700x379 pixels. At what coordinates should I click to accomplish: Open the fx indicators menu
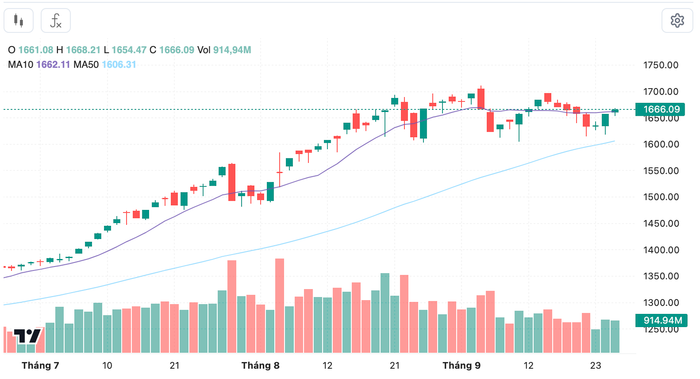pyautogui.click(x=56, y=21)
